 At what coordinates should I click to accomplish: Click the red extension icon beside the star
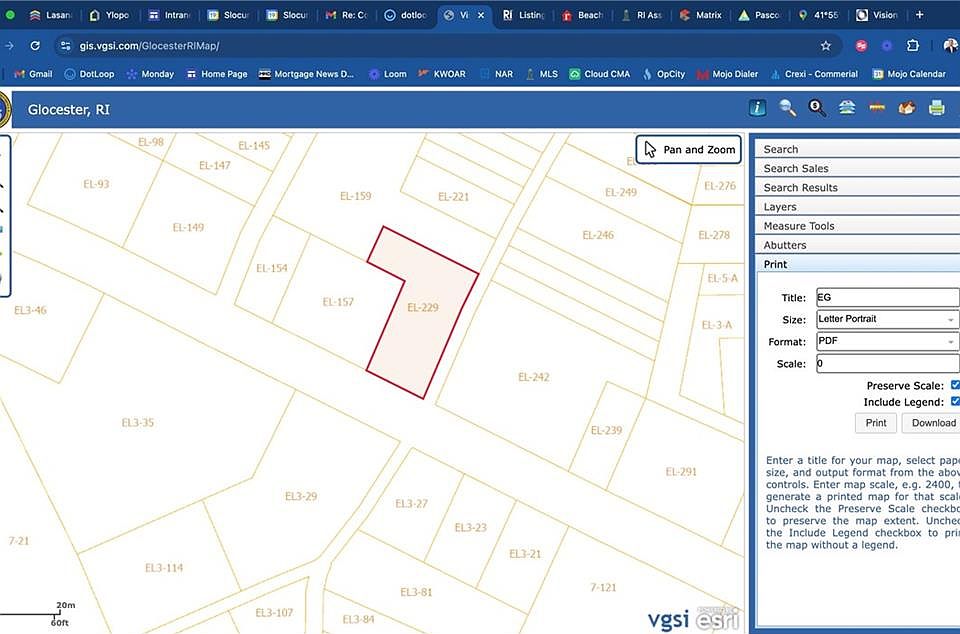(861, 46)
